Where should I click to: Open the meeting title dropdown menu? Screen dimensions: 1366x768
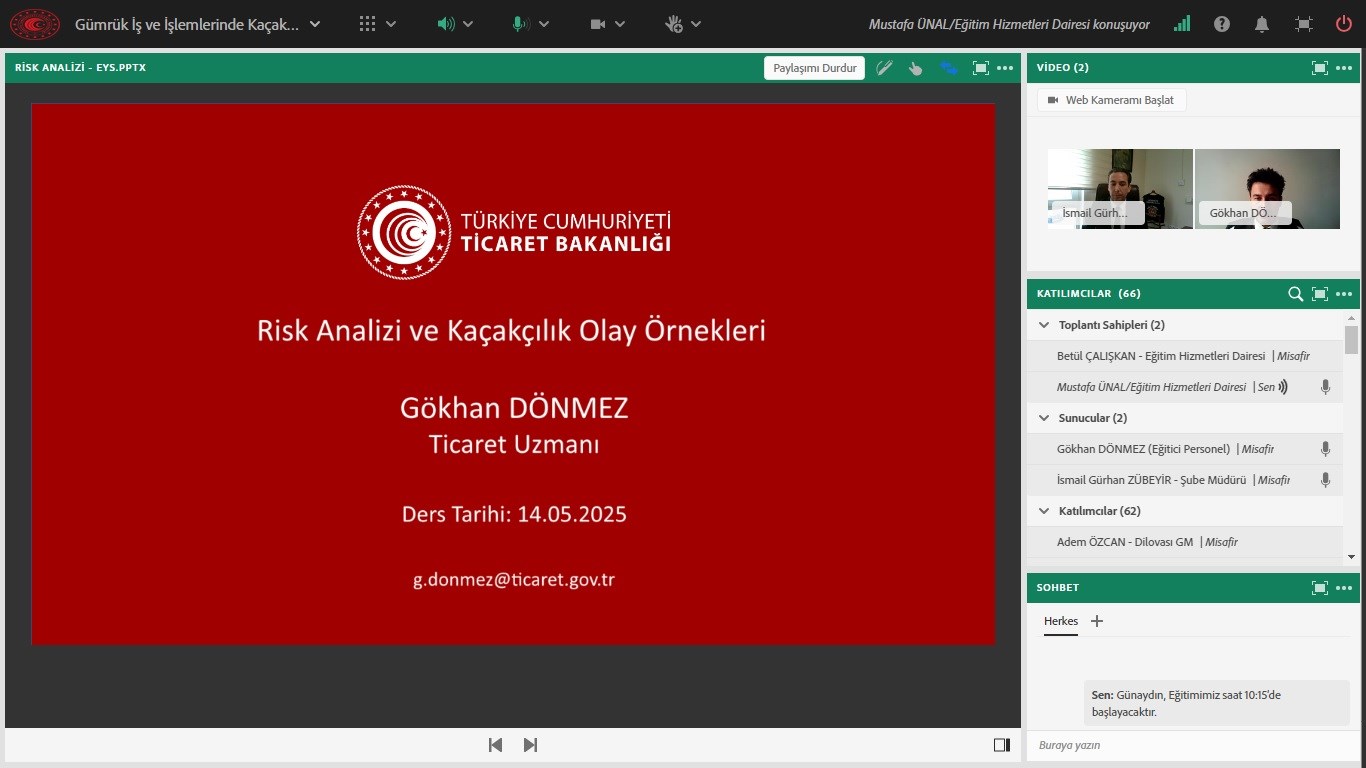pos(315,24)
